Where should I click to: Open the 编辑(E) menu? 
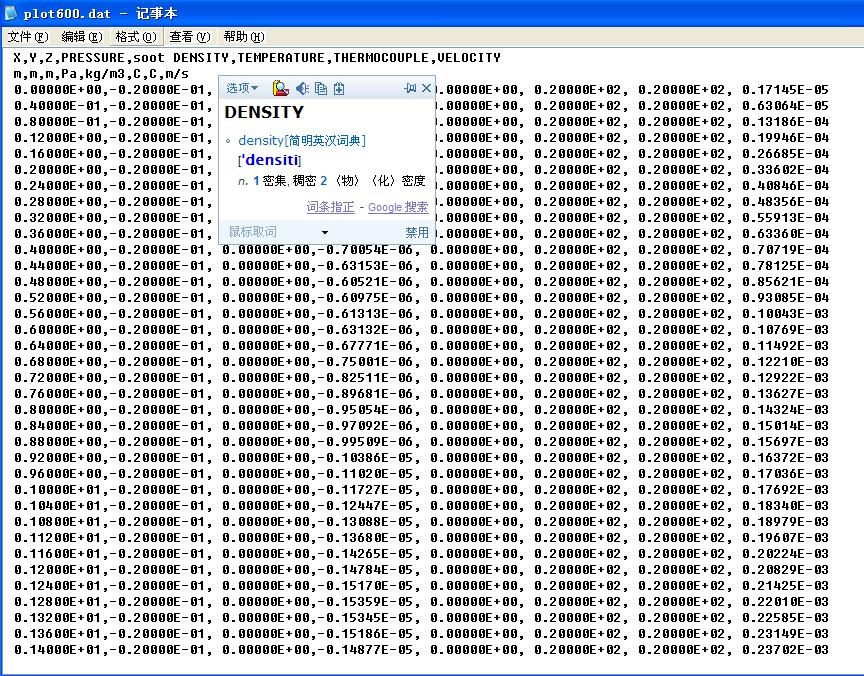click(x=81, y=37)
